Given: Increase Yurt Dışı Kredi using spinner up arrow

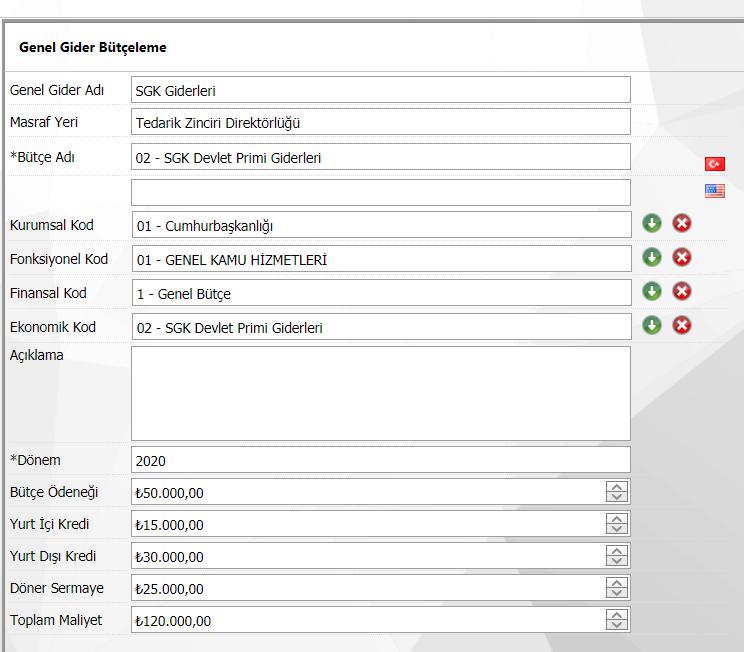Looking at the screenshot, I should click(618, 551).
